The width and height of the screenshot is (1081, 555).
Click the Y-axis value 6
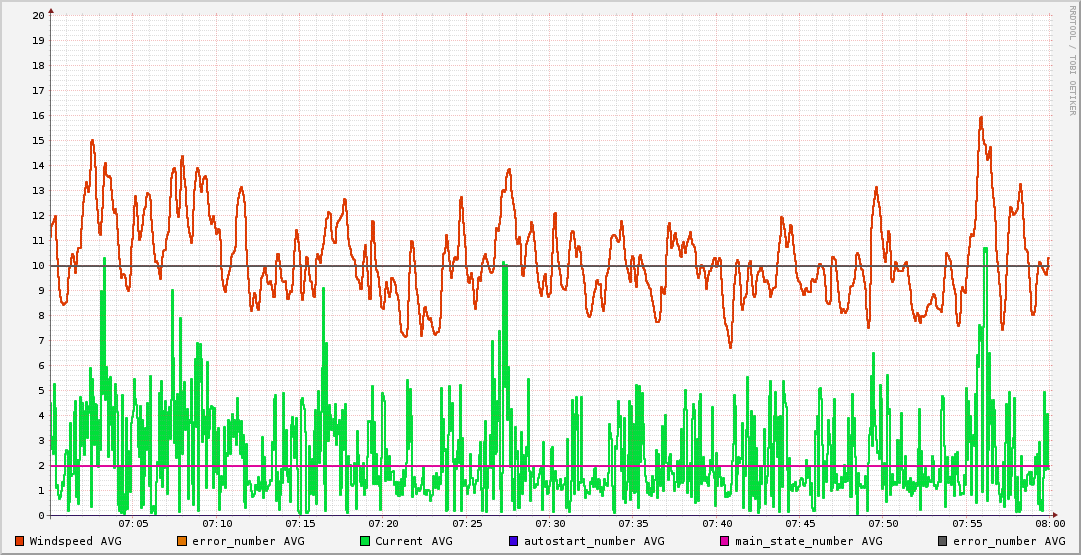(x=42, y=365)
